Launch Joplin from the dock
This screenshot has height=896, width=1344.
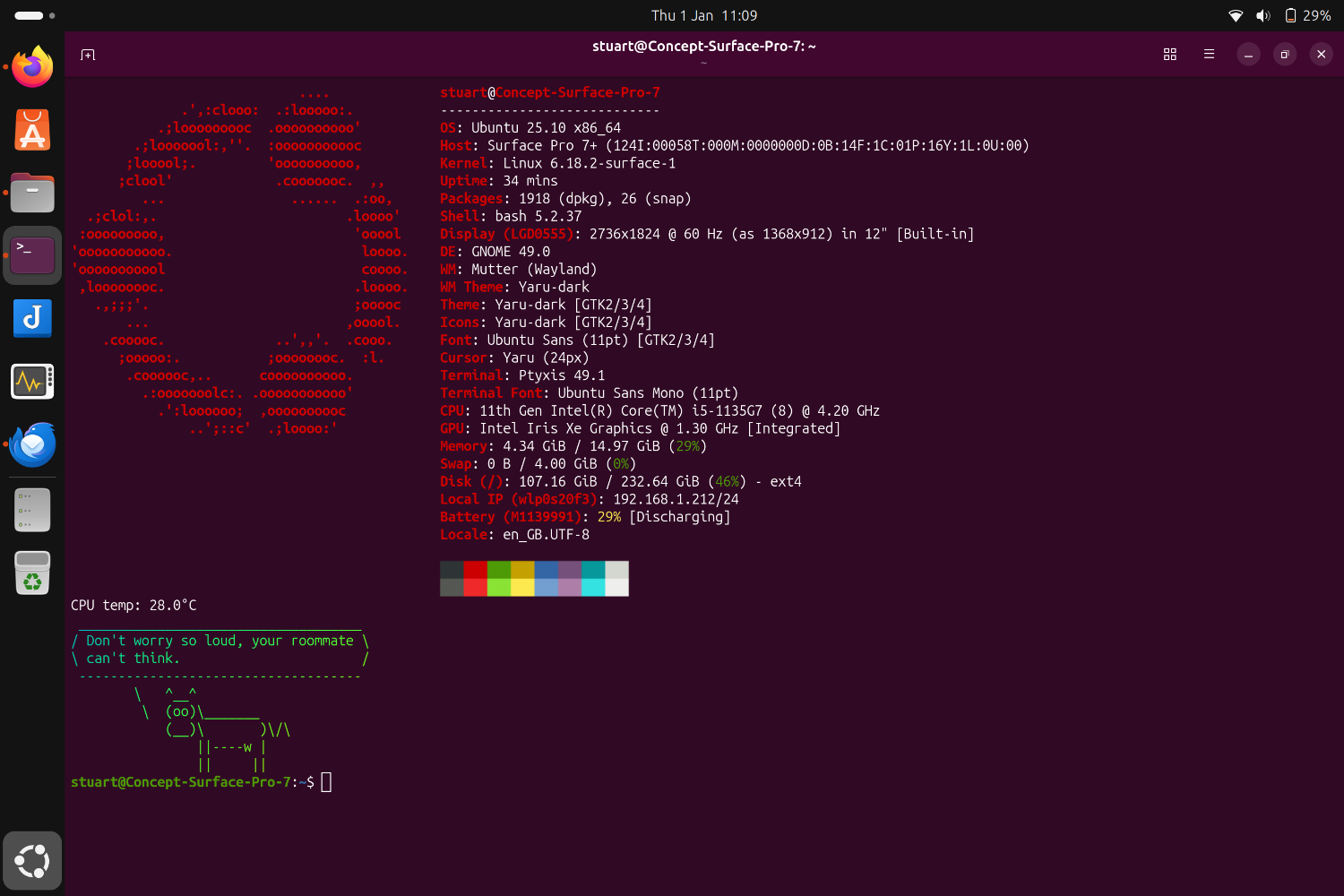tap(32, 318)
